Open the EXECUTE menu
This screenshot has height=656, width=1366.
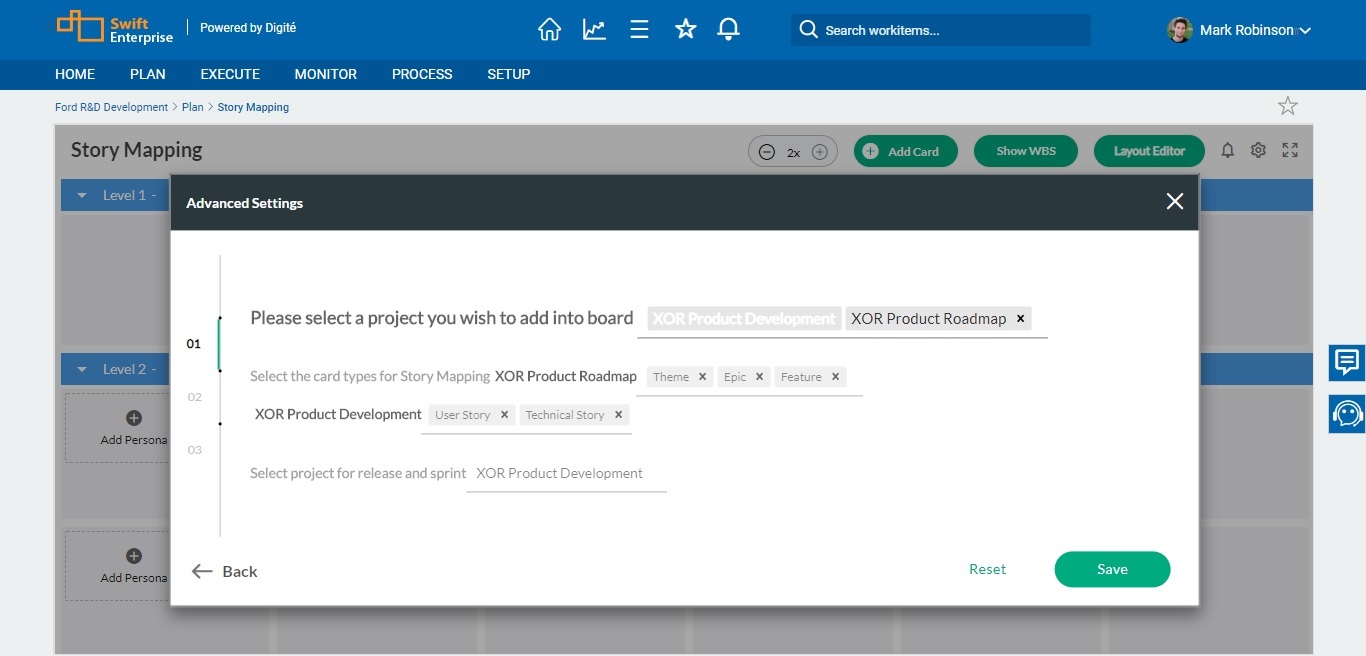pos(230,74)
